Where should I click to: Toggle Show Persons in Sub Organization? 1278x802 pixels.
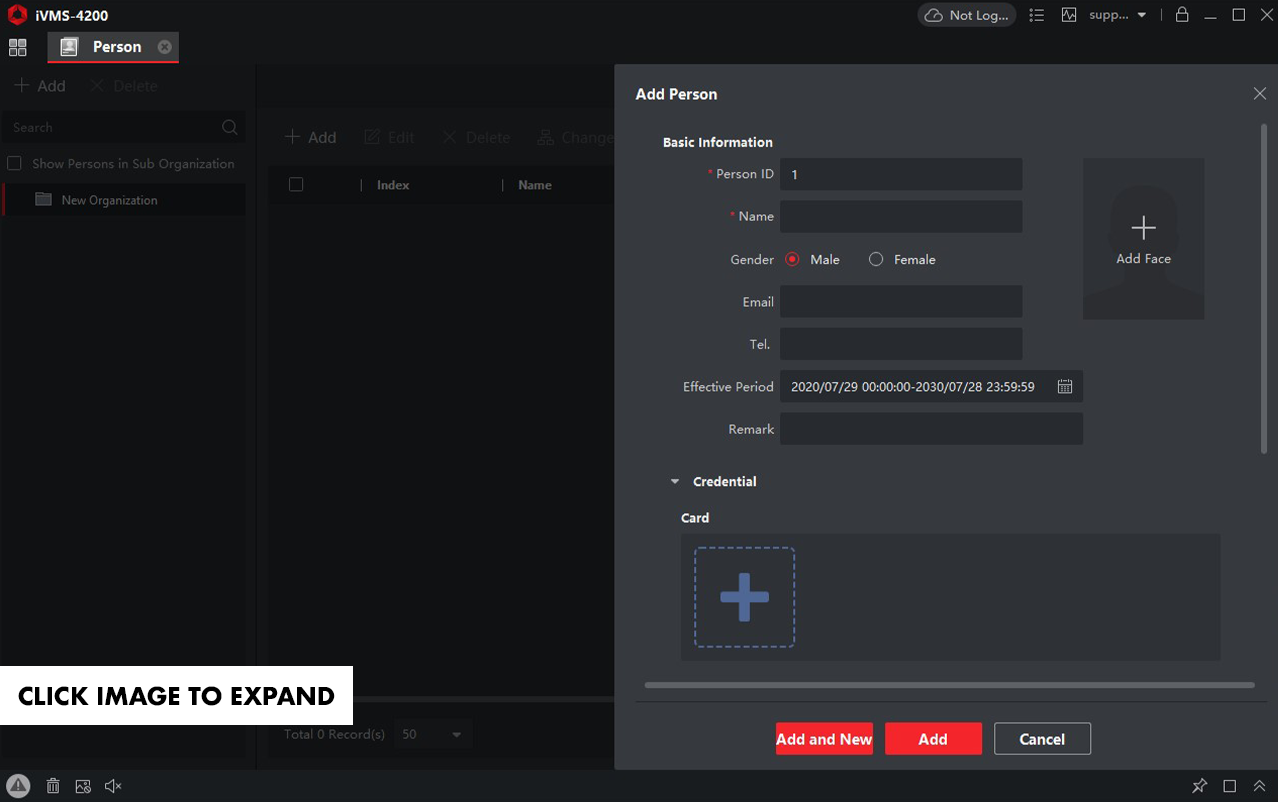click(x=14, y=163)
